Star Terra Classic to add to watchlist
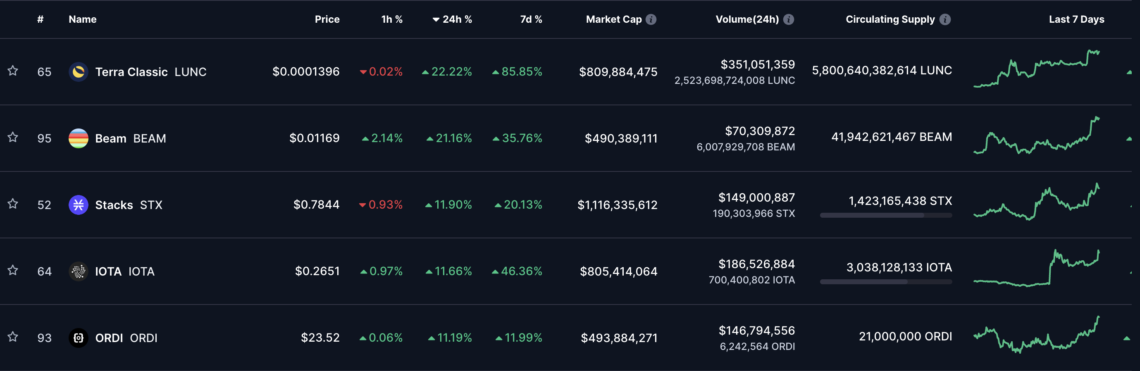 click(12, 71)
